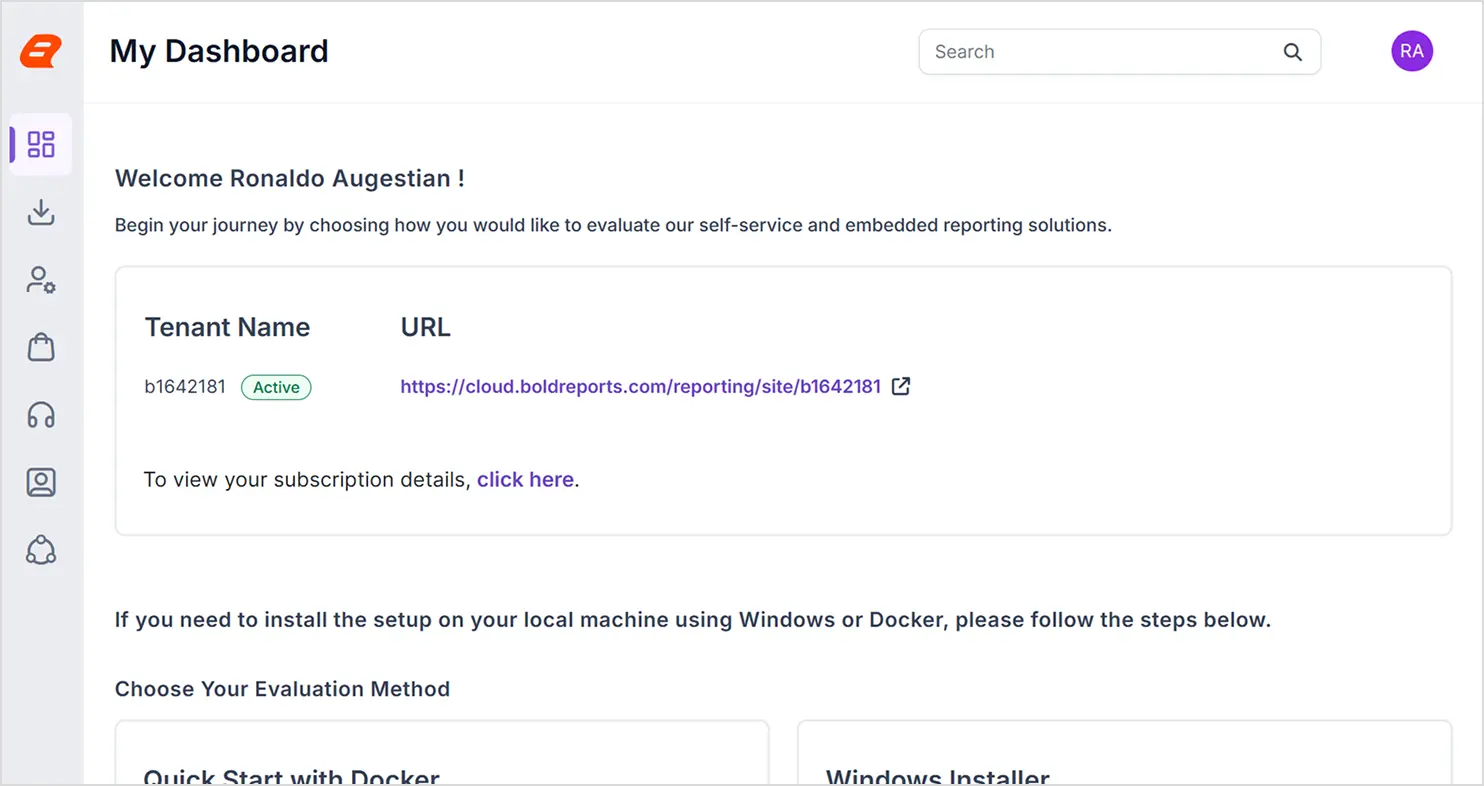Click Choose Your Evaluation Method heading
This screenshot has height=786, width=1484.
[282, 689]
